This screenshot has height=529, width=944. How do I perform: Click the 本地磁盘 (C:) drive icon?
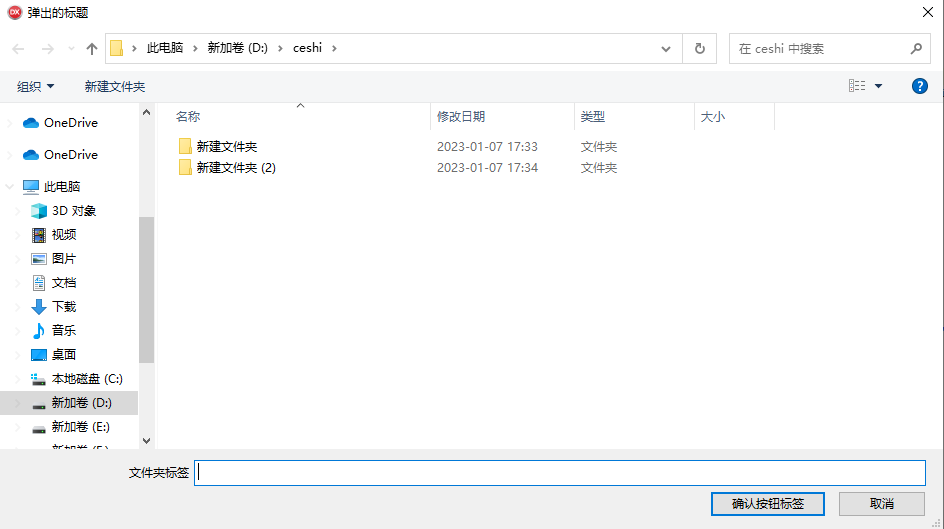[x=39, y=379]
